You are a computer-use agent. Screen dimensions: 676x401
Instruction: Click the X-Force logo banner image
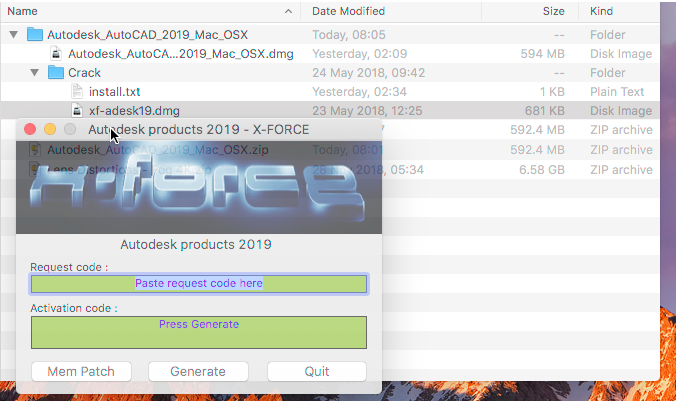pos(199,188)
